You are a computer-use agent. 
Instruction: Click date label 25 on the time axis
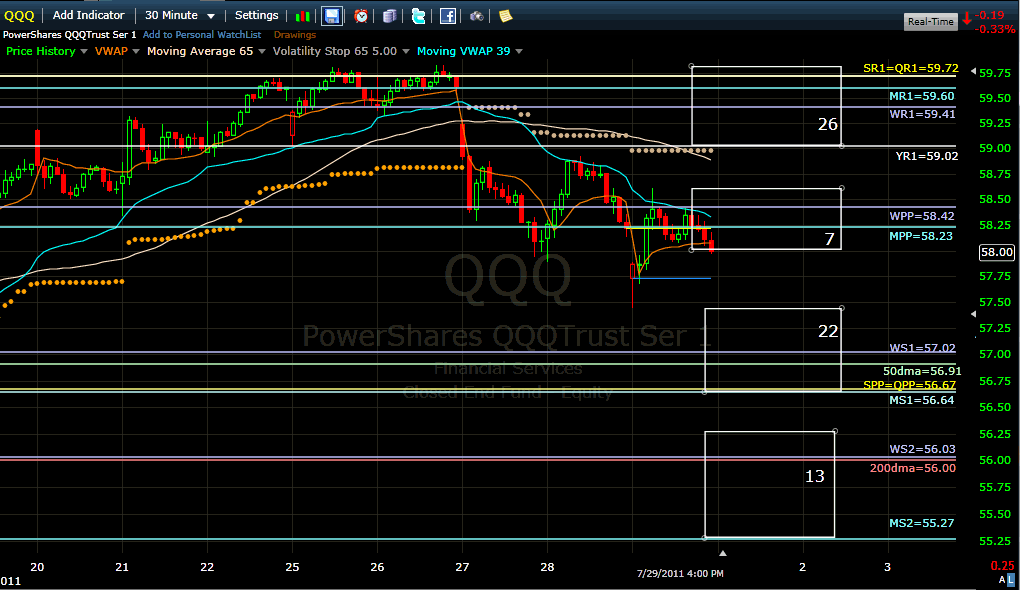pyautogui.click(x=292, y=567)
